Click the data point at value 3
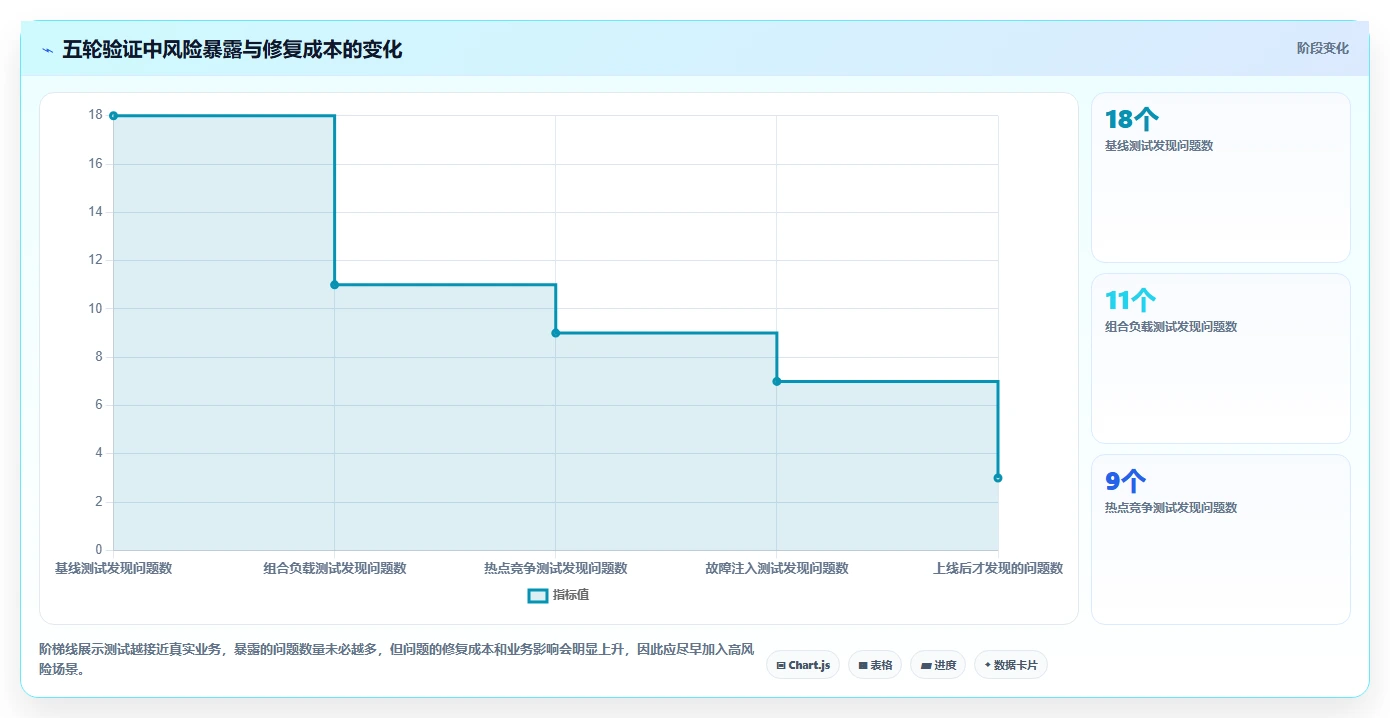 [x=998, y=478]
